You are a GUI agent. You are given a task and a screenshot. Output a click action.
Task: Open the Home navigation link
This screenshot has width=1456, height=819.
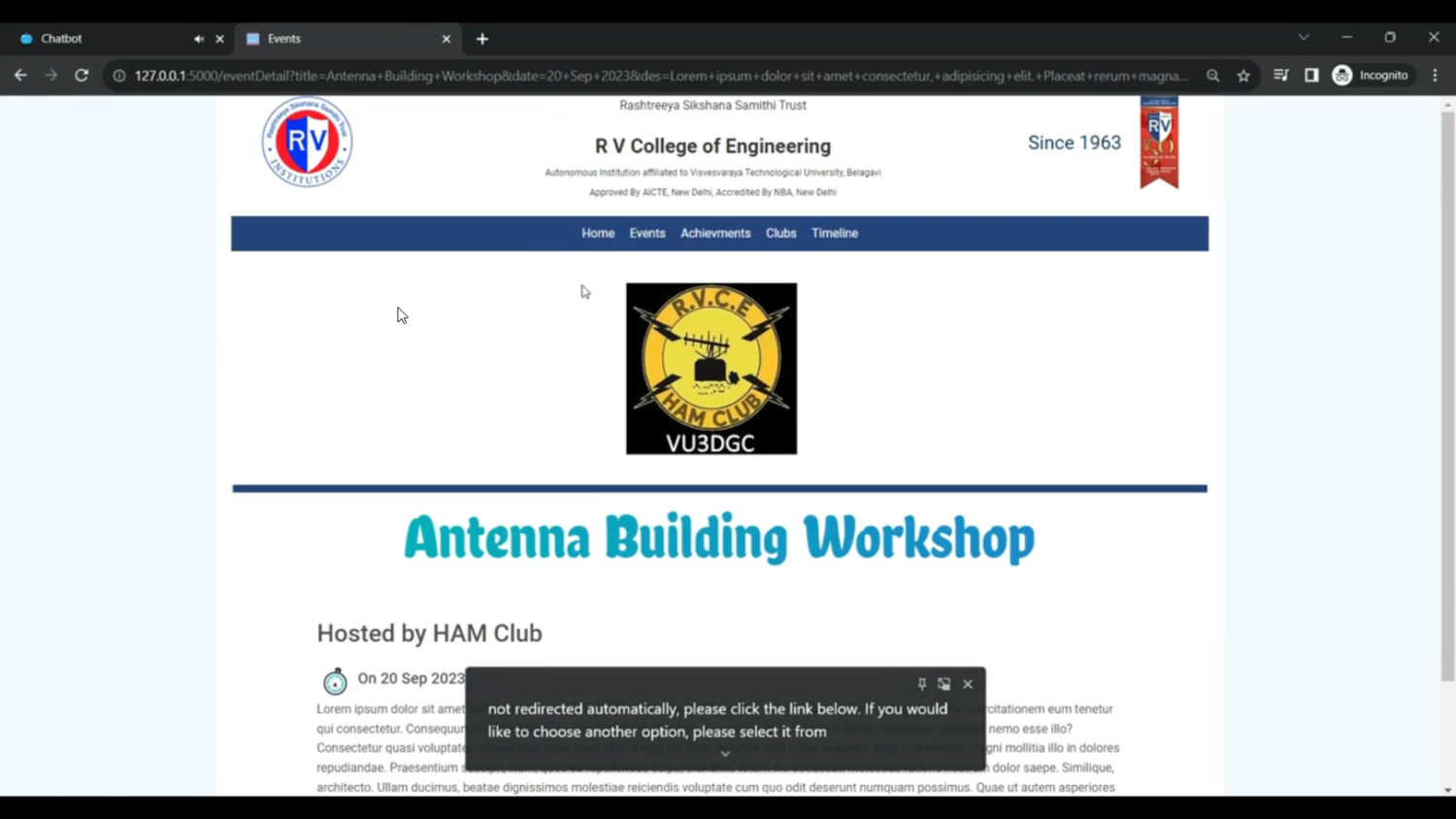coord(598,234)
